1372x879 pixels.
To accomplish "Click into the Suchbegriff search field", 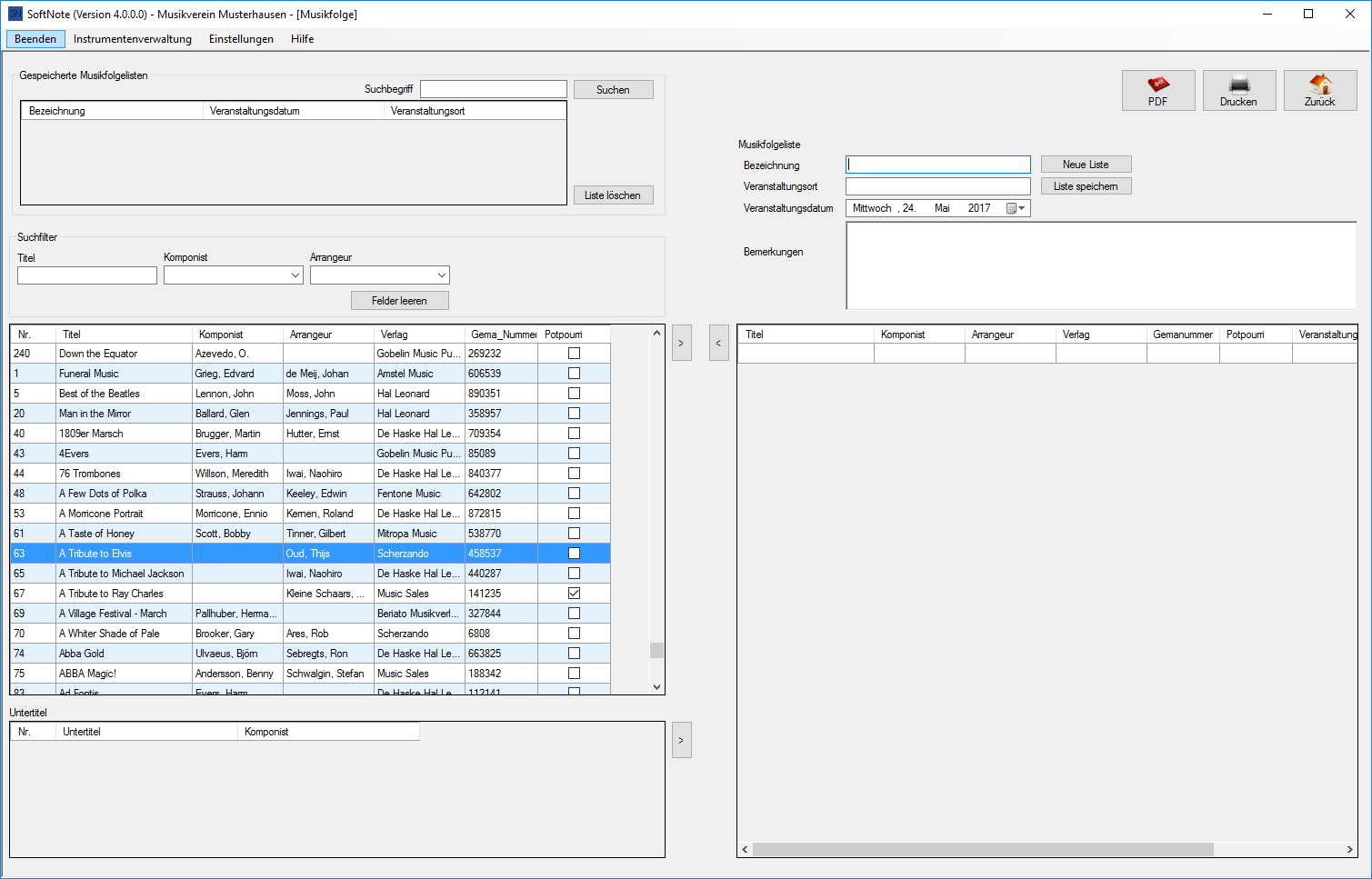I will pos(493,89).
